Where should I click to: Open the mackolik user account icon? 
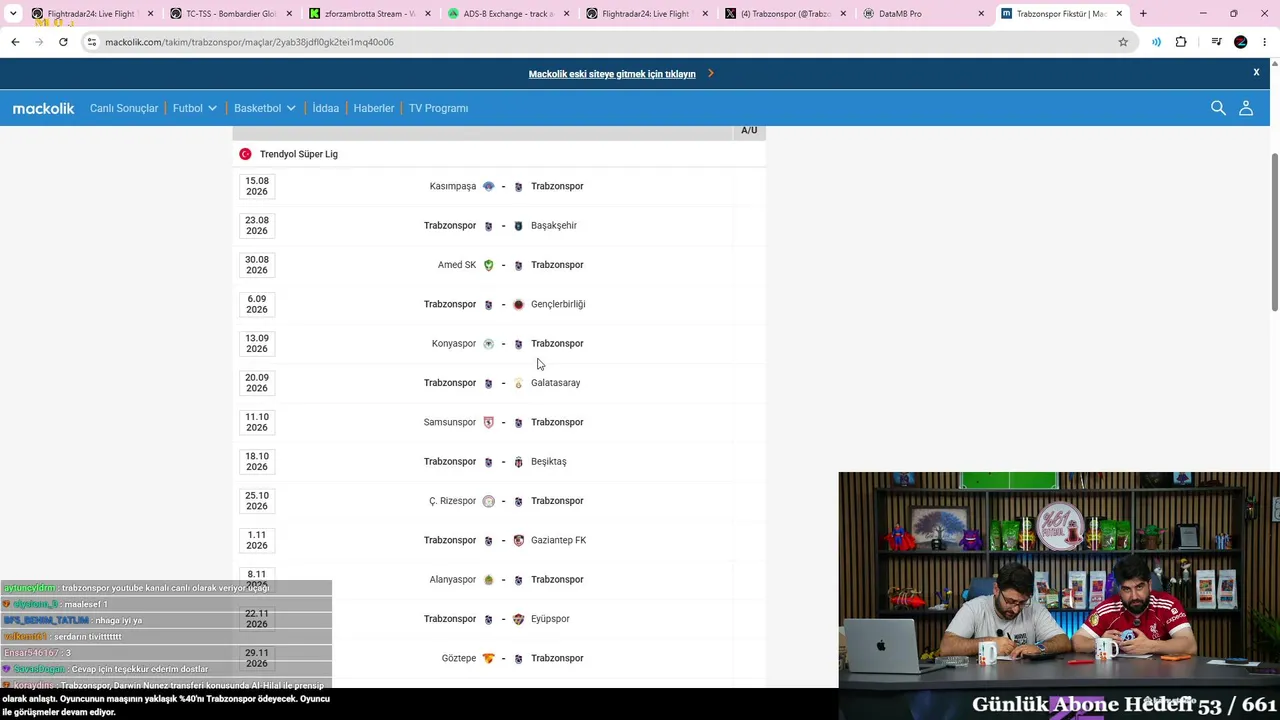point(1246,108)
